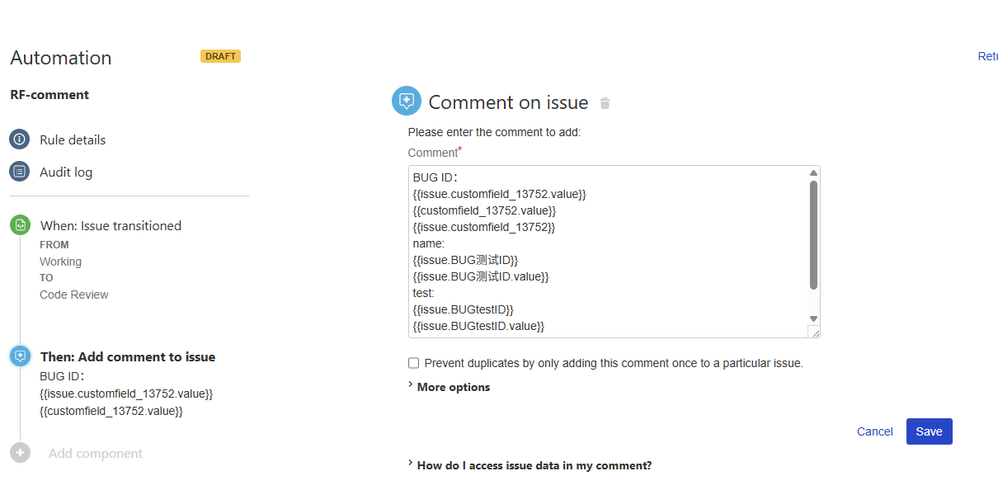Click the large Comment on issue icon
Screen dimensions: 998x500
[406, 101]
